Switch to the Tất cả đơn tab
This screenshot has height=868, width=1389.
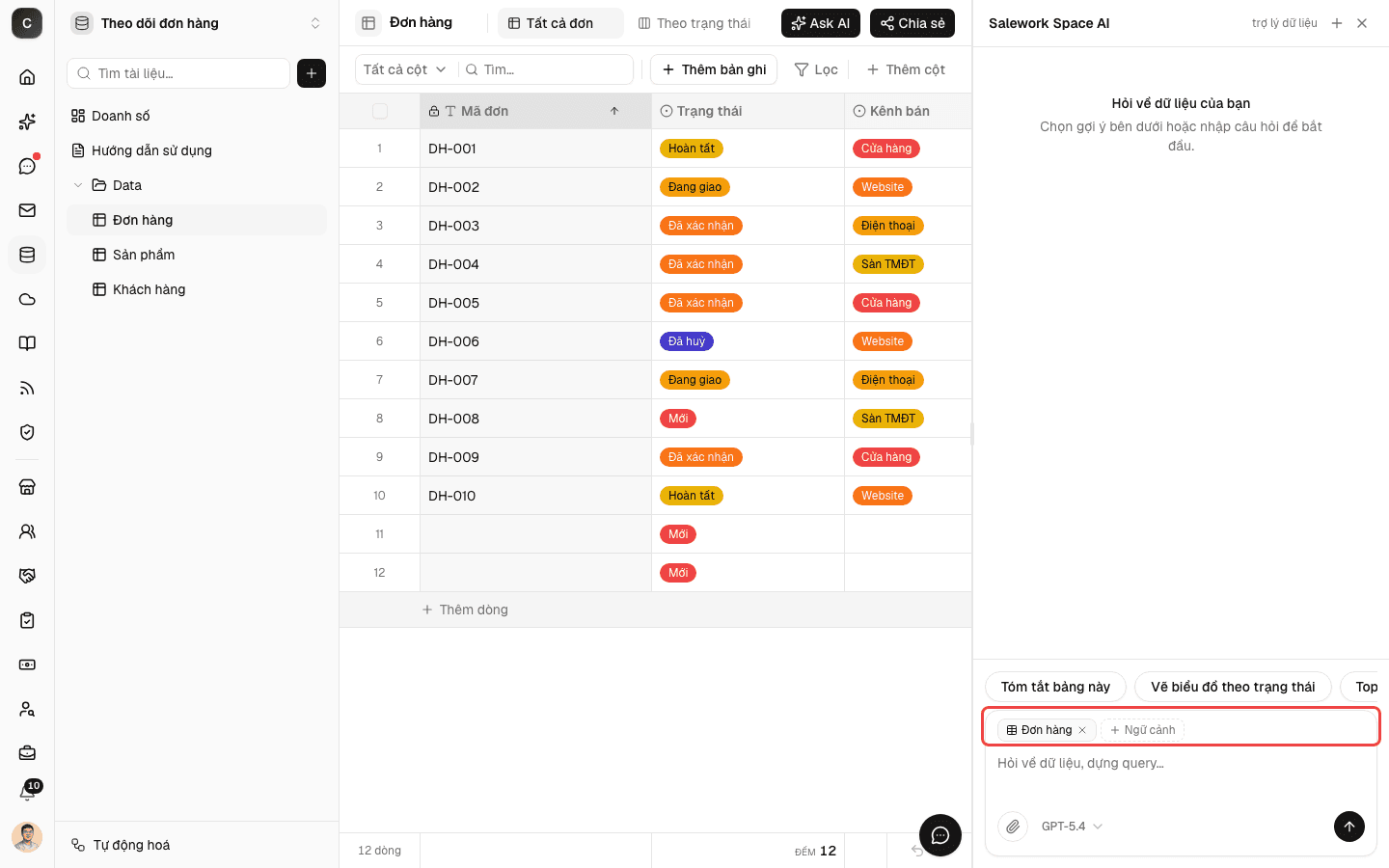pyautogui.click(x=560, y=23)
